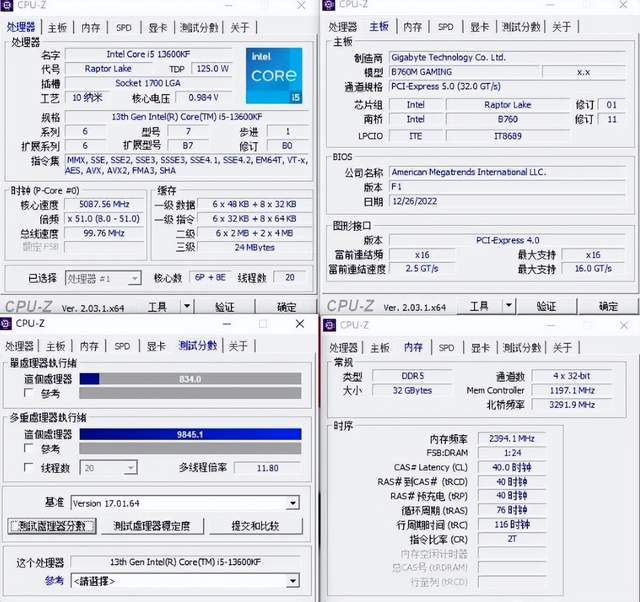Click CAS# Latency value 40.0 时钟
This screenshot has width=640, height=602.
(x=512, y=467)
